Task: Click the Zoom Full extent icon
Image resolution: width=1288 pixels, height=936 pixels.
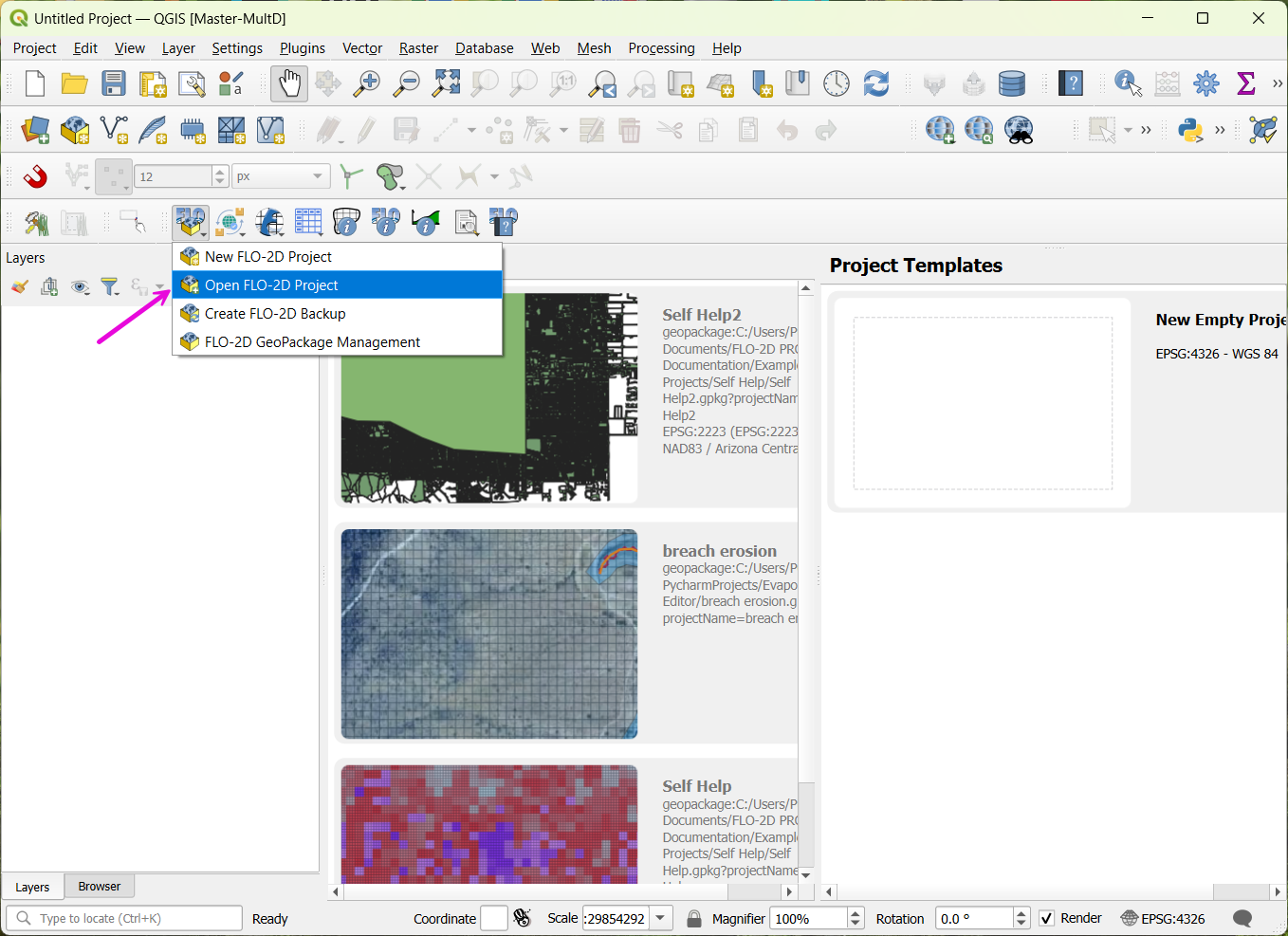Action: click(446, 83)
